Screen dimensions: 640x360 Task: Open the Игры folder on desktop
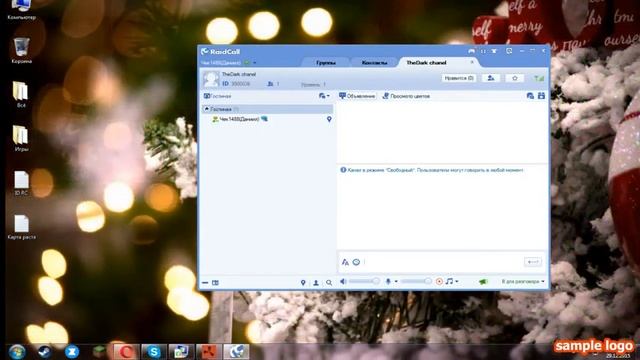(21, 138)
